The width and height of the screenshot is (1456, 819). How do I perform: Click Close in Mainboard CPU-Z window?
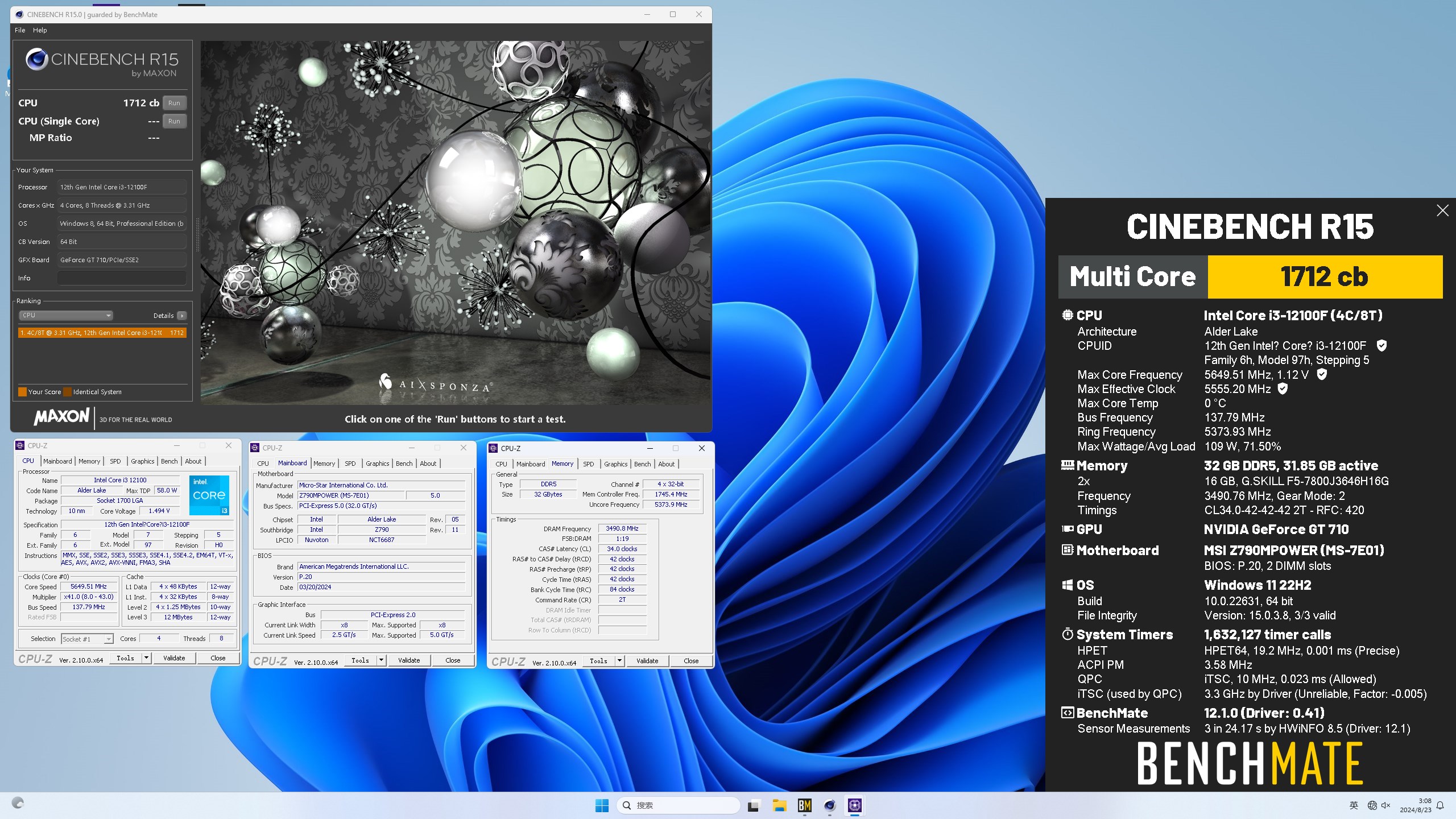click(x=453, y=660)
